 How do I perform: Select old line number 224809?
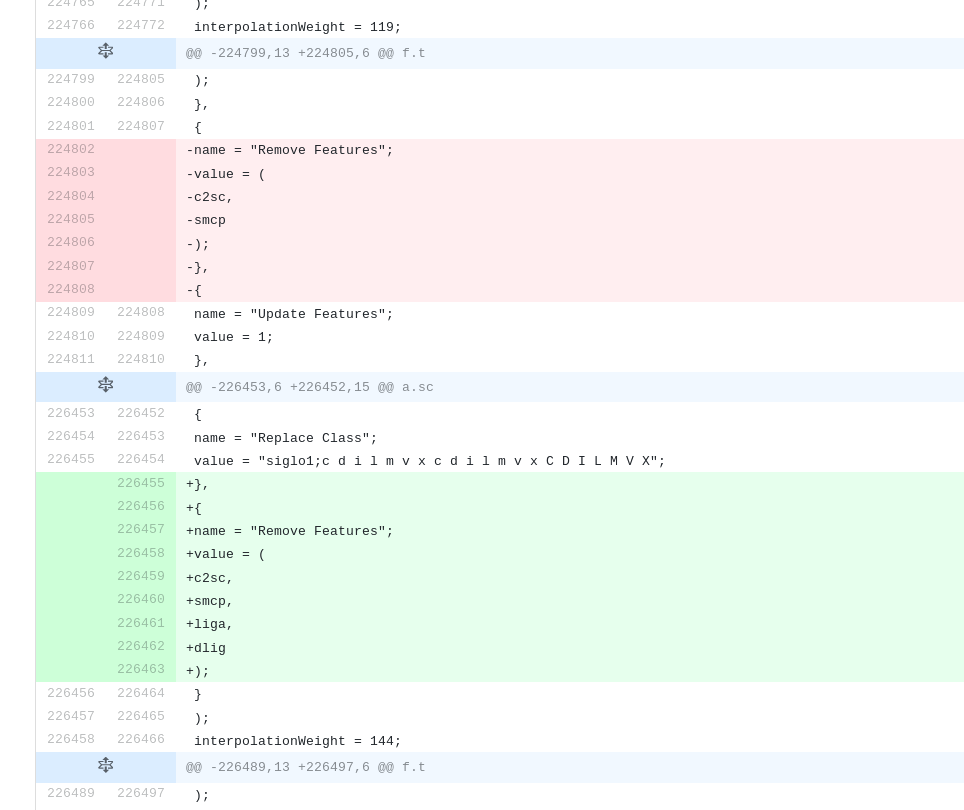tap(71, 312)
